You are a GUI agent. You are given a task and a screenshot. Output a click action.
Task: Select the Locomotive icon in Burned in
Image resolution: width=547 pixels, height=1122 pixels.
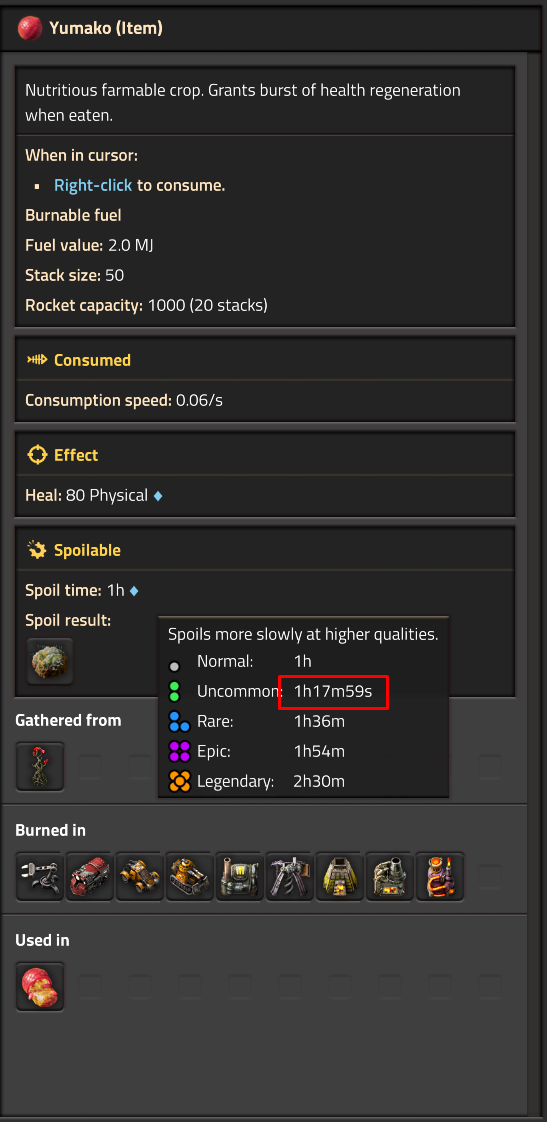click(x=90, y=876)
